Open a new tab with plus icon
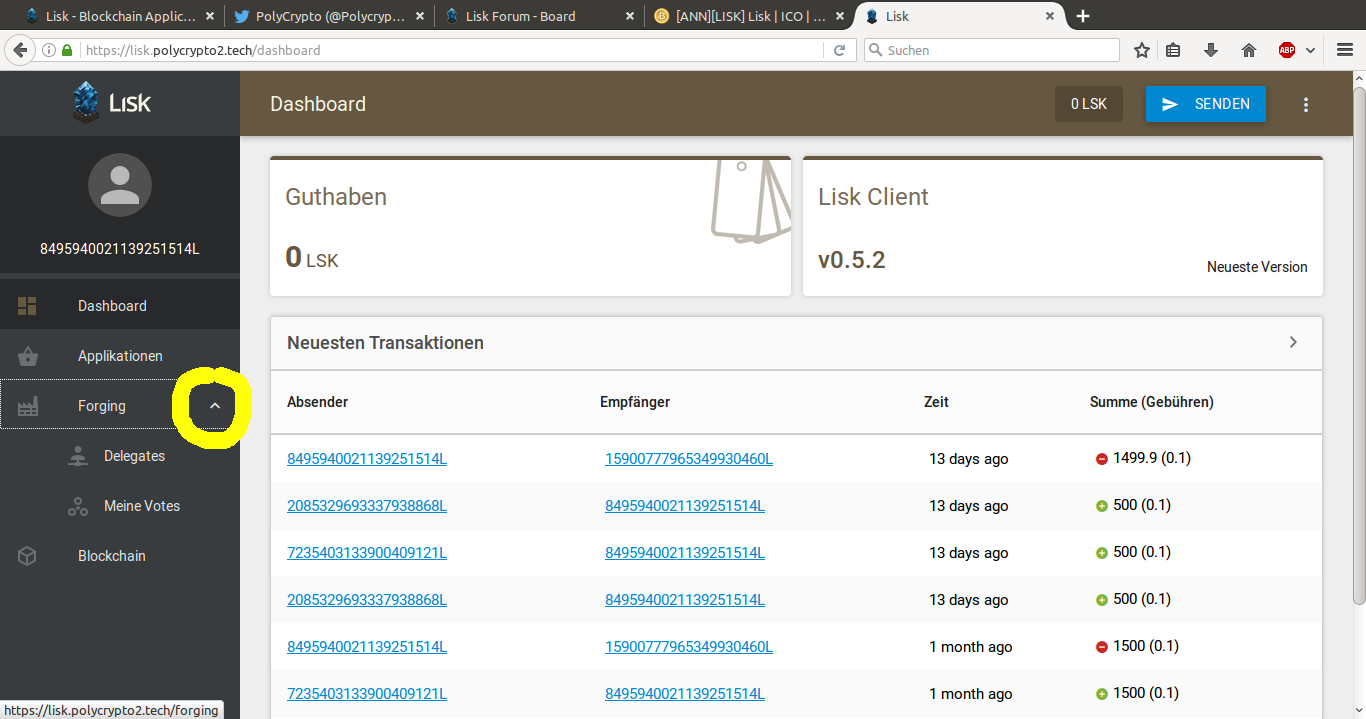 click(1083, 16)
